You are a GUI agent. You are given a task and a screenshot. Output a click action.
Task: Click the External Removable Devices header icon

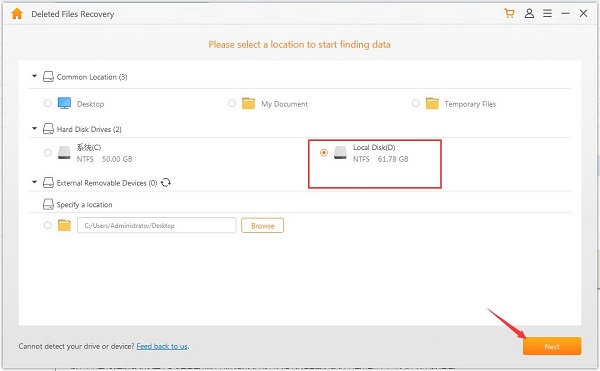[48, 182]
